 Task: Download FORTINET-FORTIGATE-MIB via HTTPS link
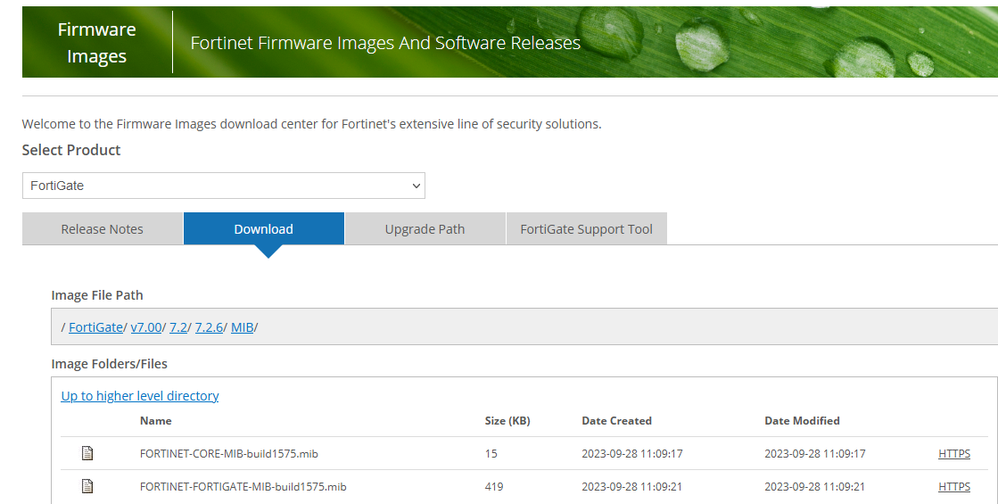tap(954, 486)
